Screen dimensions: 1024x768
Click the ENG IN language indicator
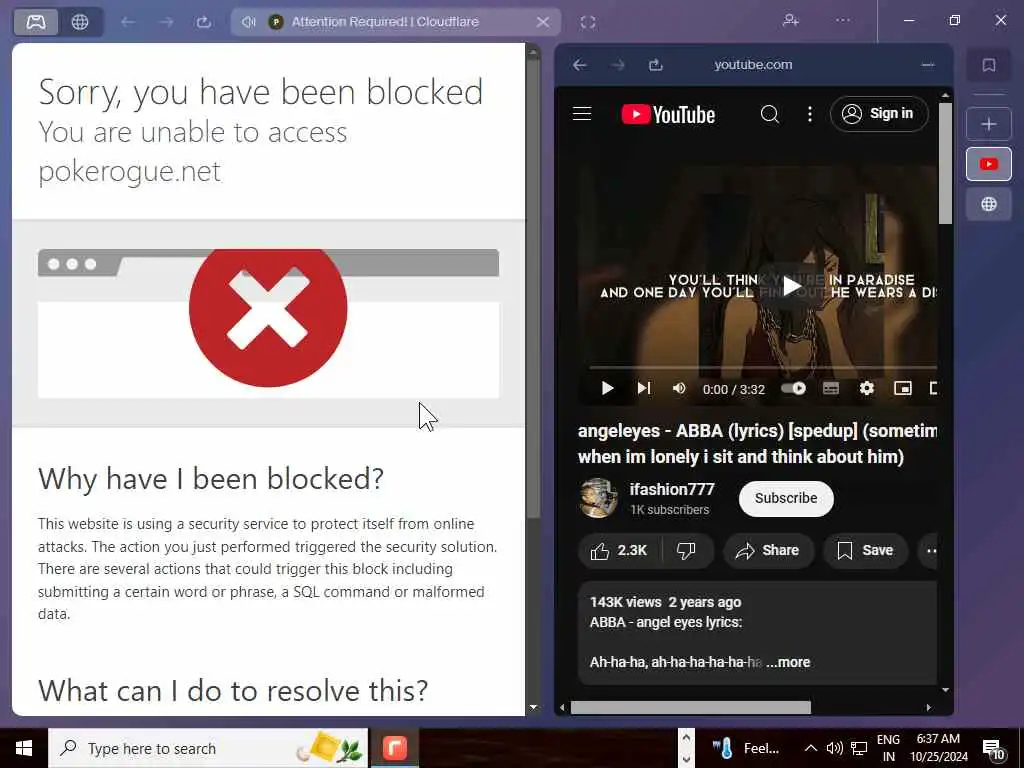[888, 748]
